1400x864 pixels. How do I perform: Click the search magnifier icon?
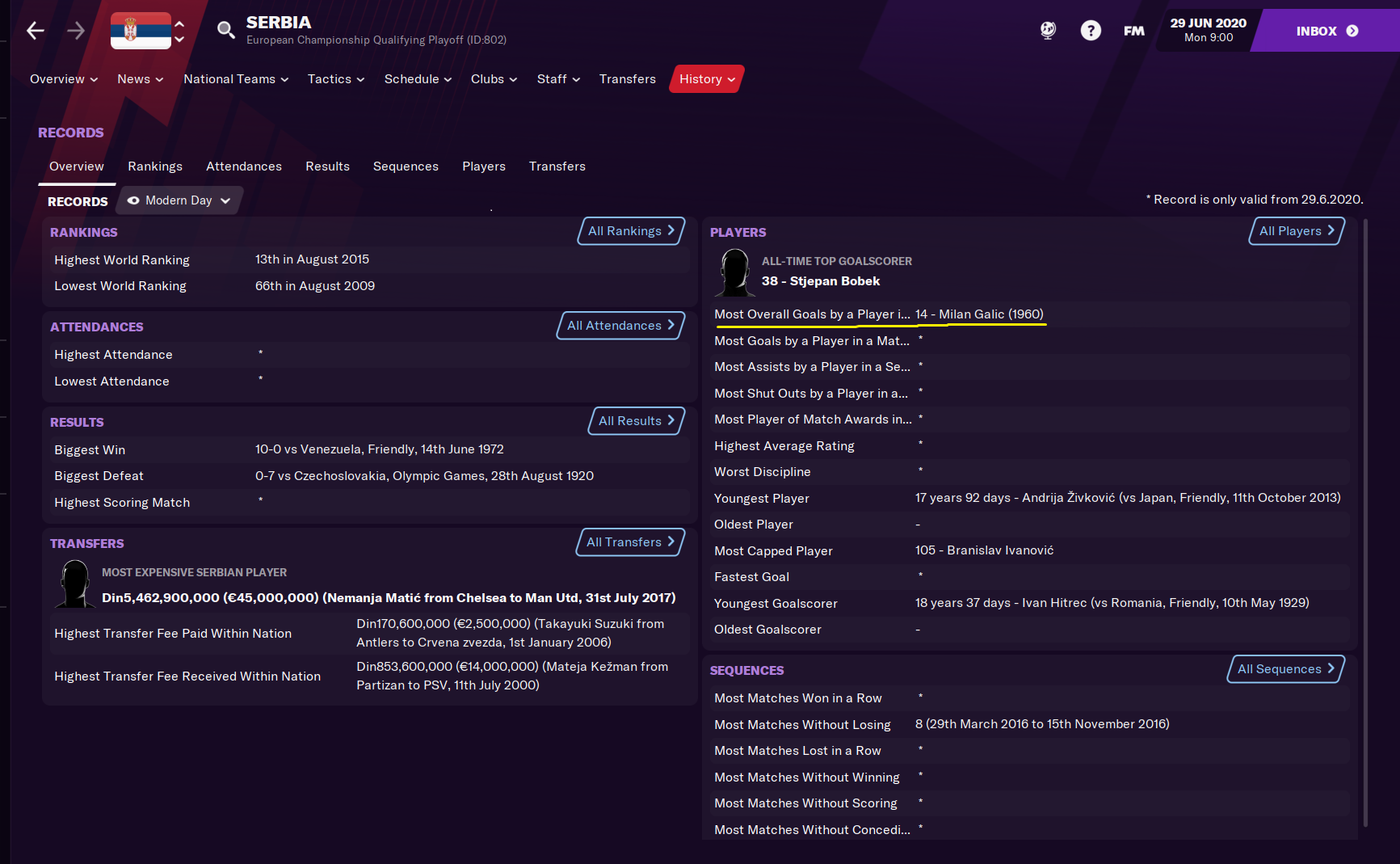[x=225, y=31]
